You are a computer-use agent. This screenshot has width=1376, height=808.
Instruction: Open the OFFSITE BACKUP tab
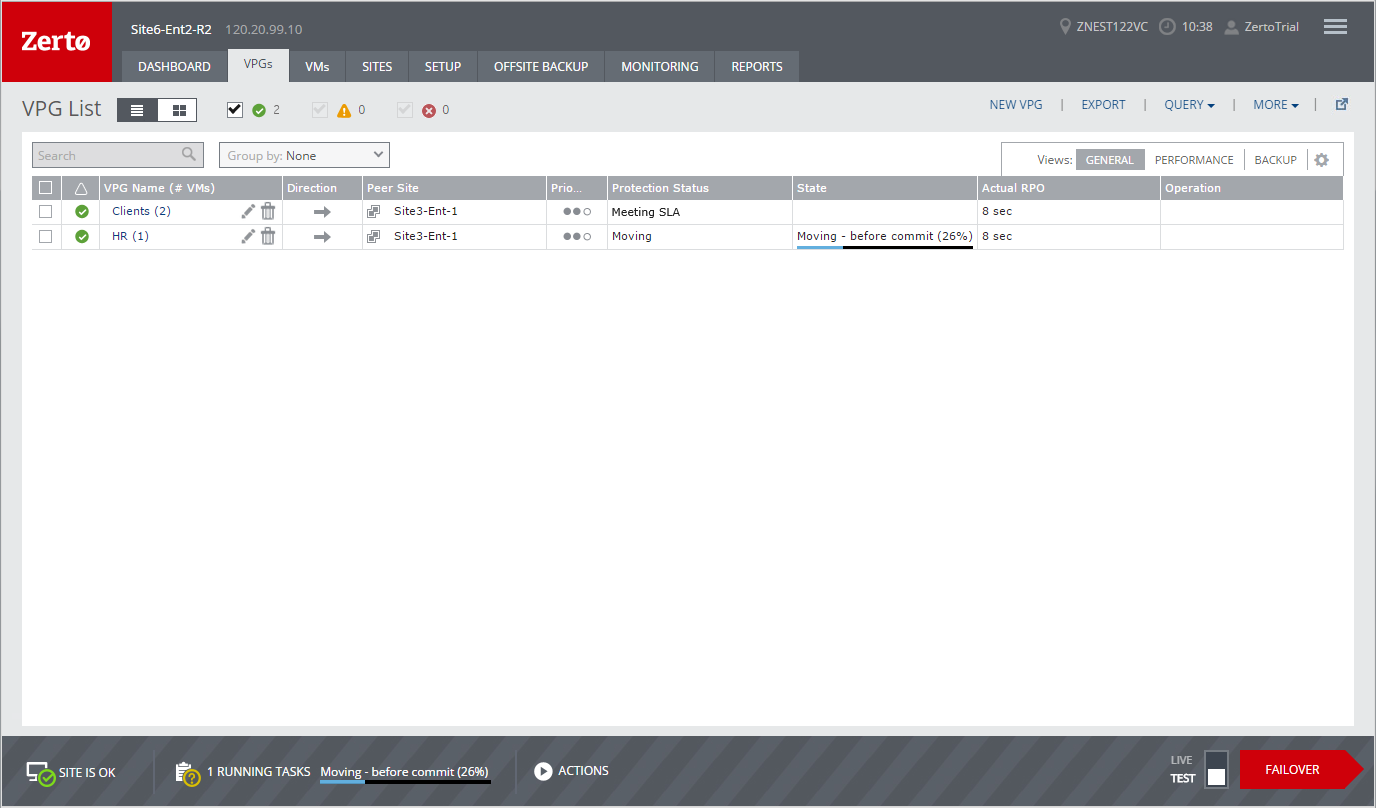point(541,66)
